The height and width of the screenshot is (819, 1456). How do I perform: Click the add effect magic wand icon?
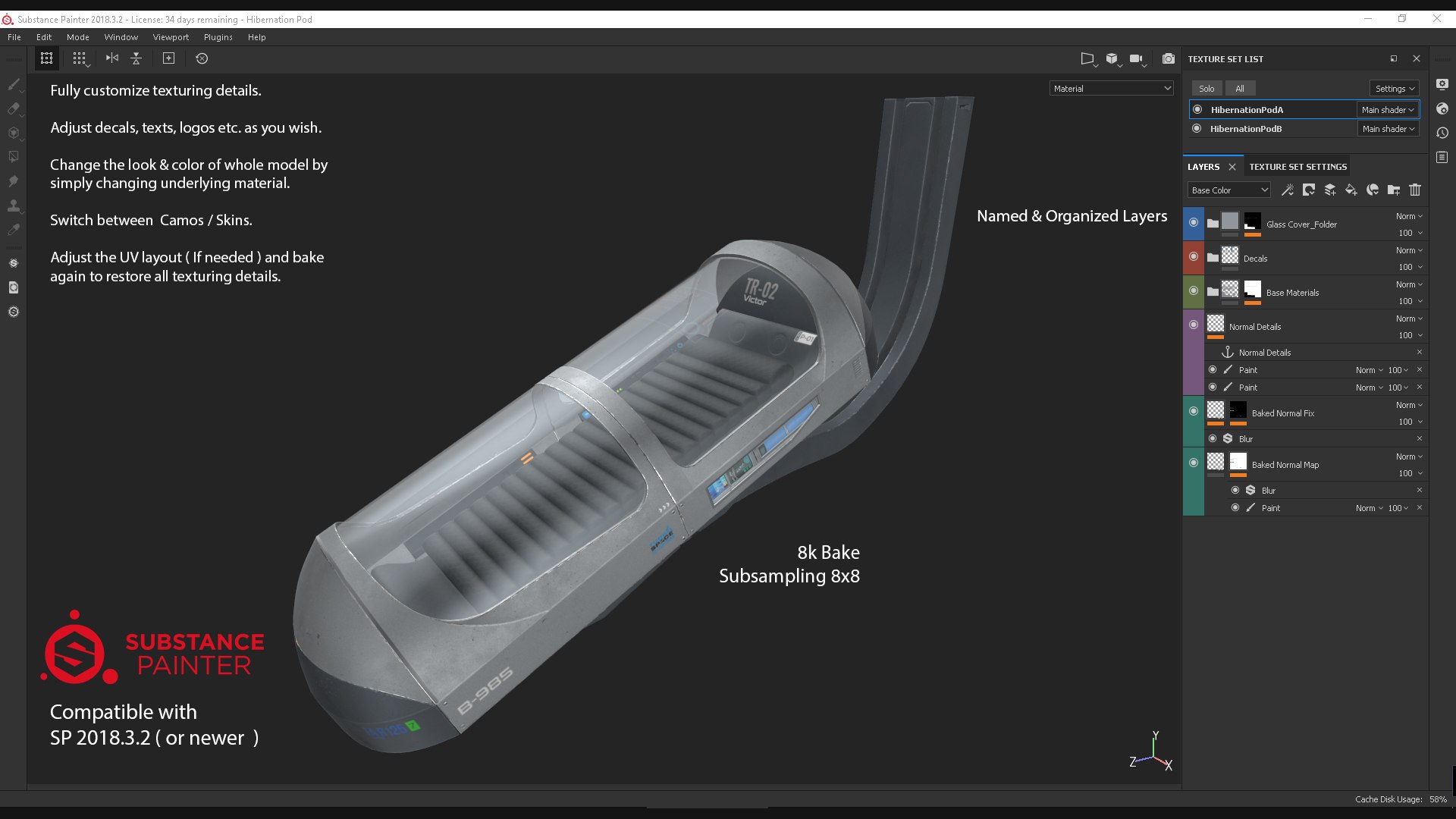click(x=1288, y=190)
